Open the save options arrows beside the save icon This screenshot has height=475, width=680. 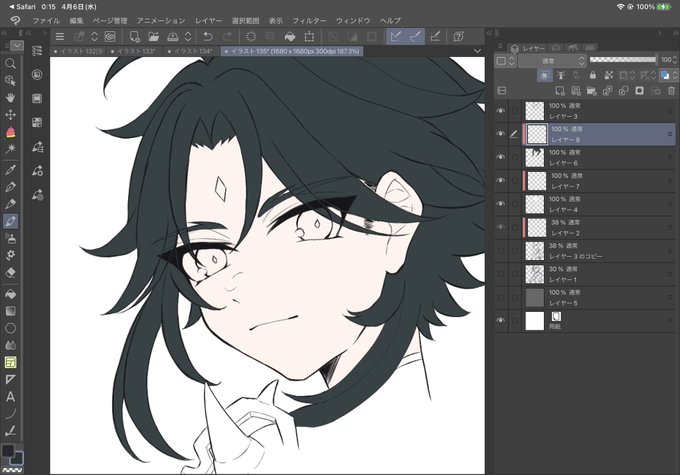pyautogui.click(x=188, y=37)
